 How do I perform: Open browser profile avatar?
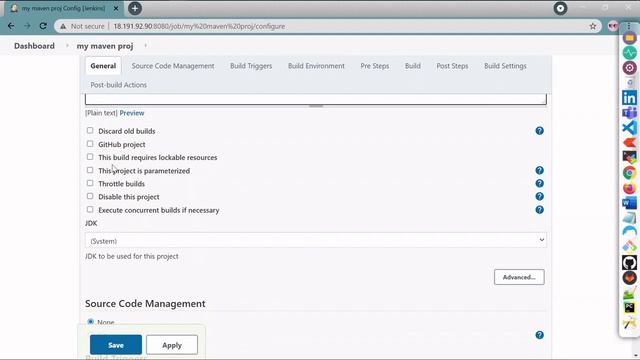coord(612,26)
